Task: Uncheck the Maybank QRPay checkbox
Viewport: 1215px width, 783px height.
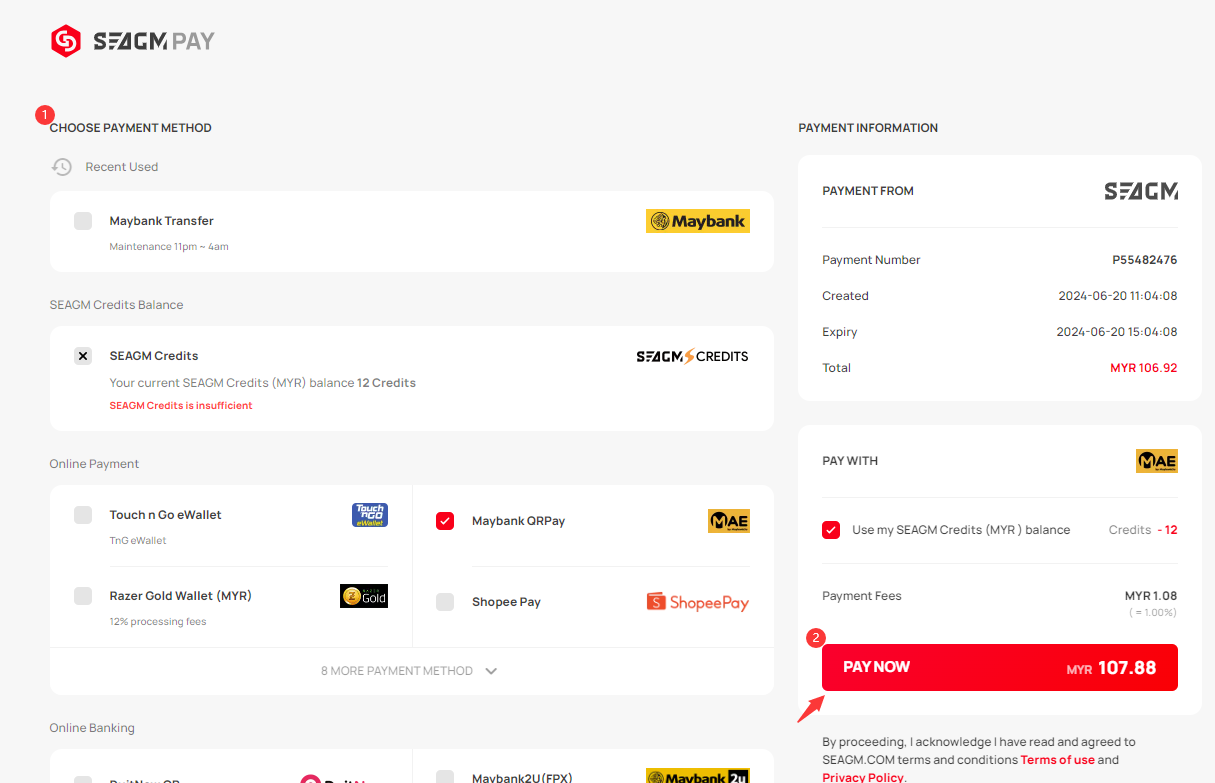Action: click(445, 521)
